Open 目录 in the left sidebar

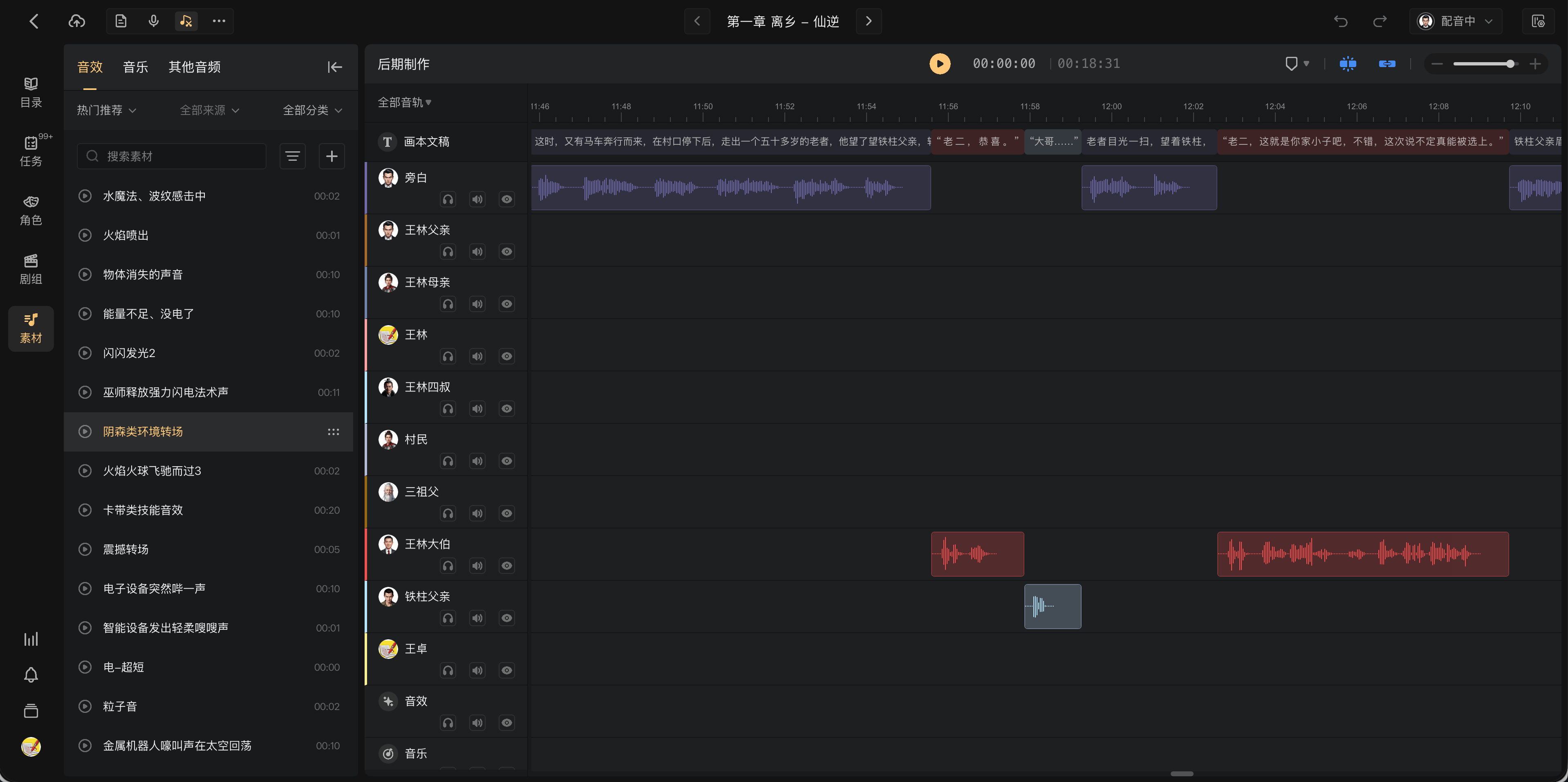click(31, 92)
